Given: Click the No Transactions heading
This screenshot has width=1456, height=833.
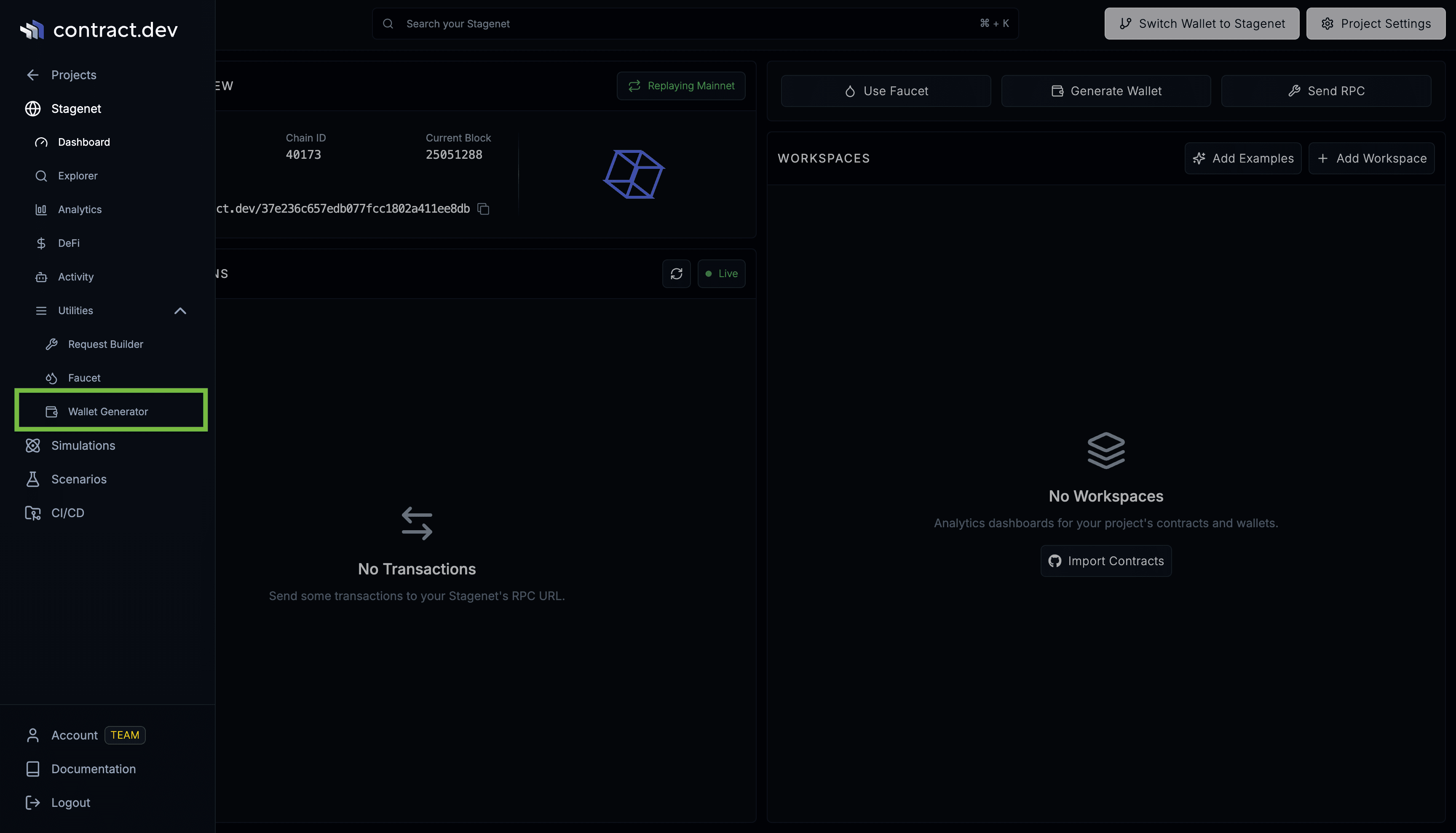Looking at the screenshot, I should pyautogui.click(x=417, y=569).
